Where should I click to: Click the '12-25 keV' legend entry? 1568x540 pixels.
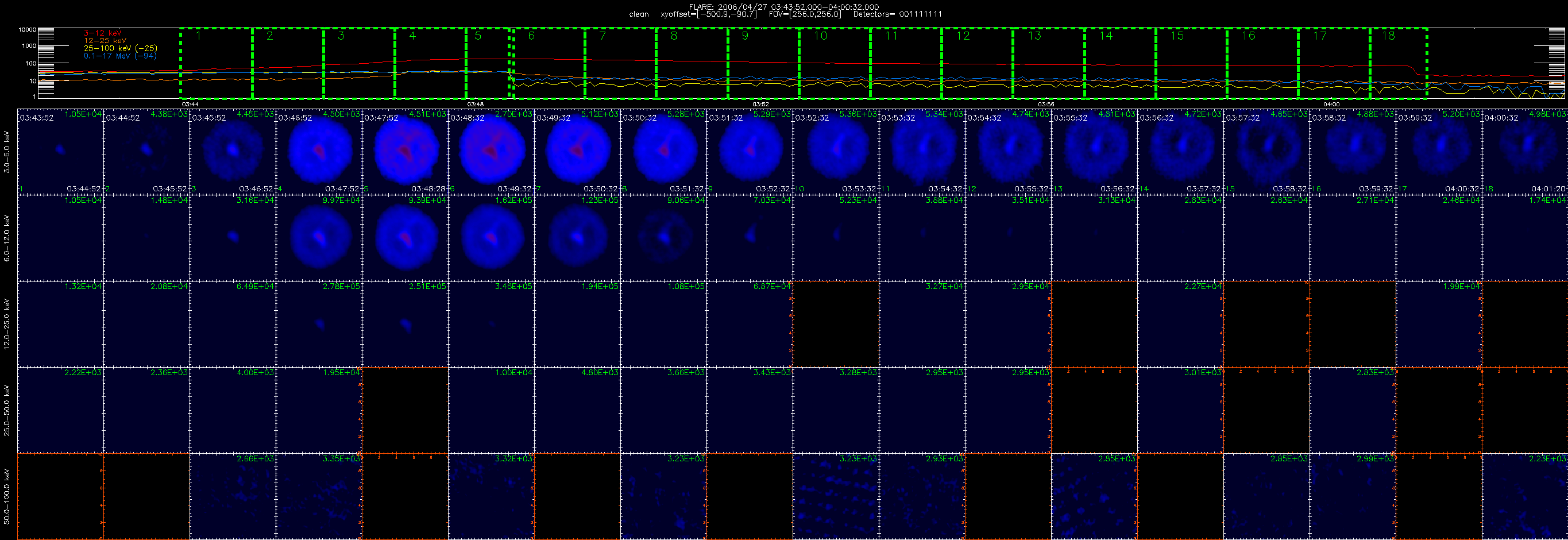click(105, 41)
